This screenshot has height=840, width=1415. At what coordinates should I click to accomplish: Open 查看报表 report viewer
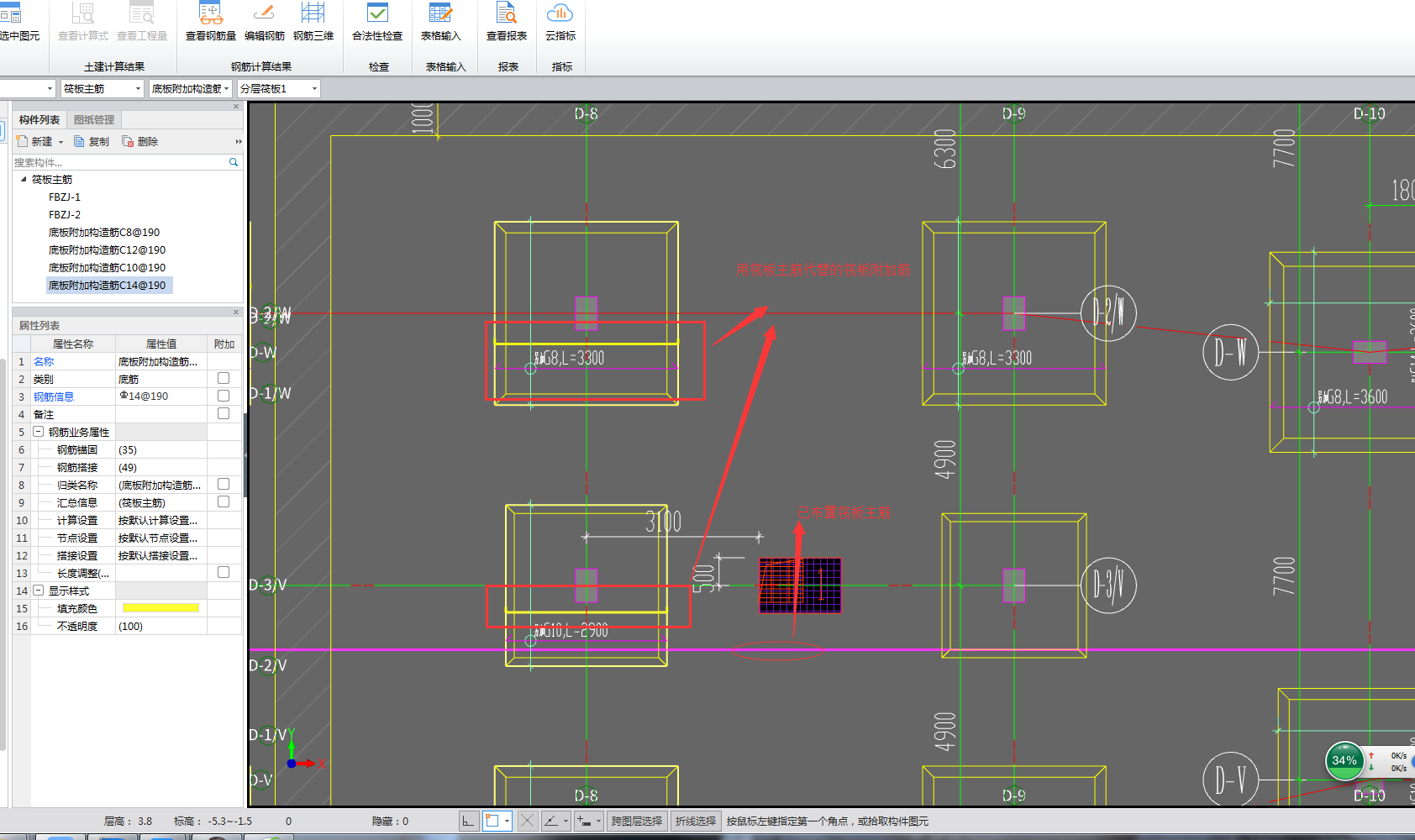[x=507, y=23]
